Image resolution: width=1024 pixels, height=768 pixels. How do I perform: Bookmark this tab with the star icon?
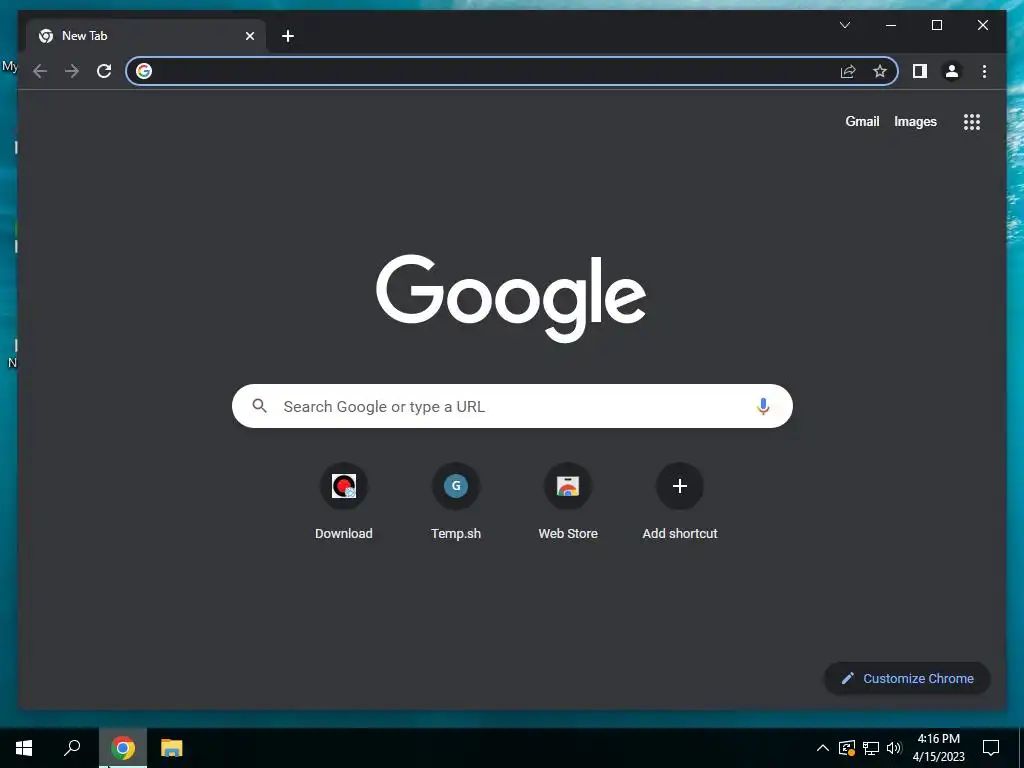[x=880, y=71]
